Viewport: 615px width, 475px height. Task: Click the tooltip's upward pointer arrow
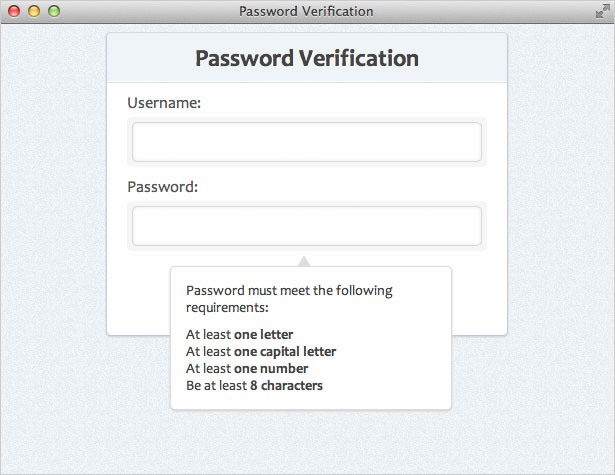coord(304,261)
